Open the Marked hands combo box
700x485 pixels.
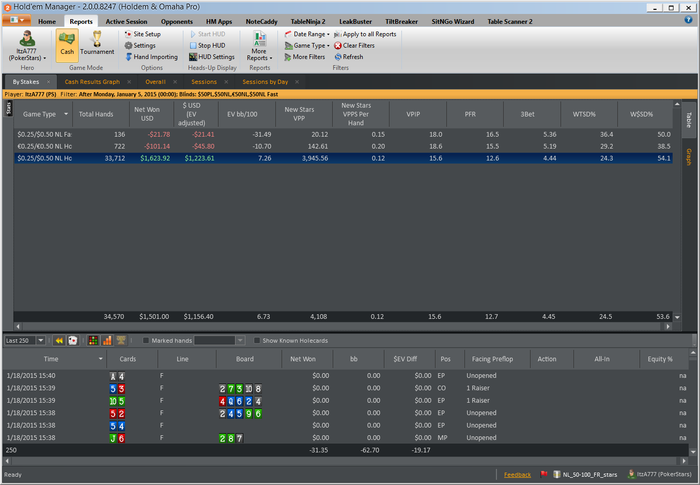(x=220, y=340)
